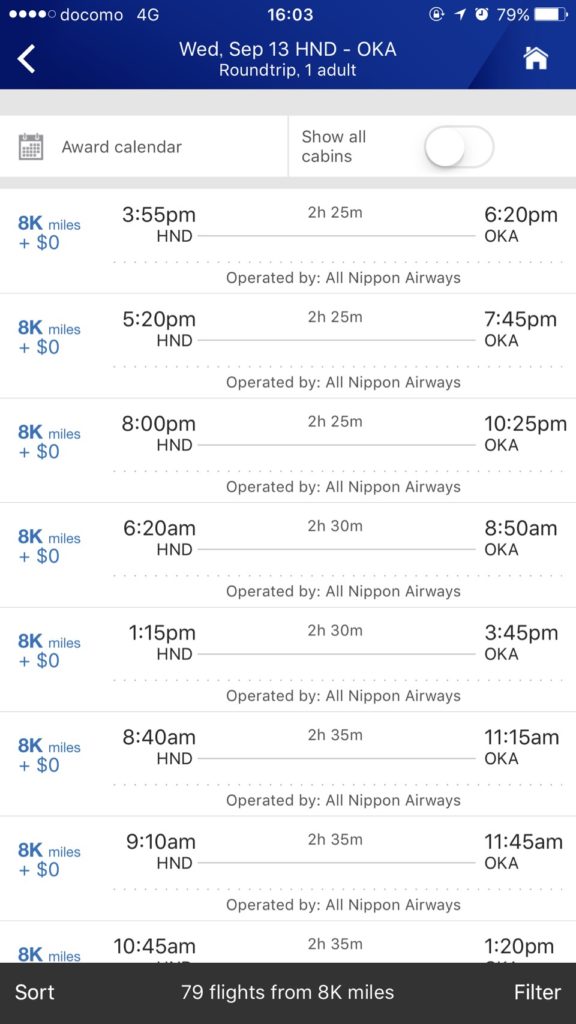The width and height of the screenshot is (576, 1024).
Task: Open the Award calendar icon
Action: pyautogui.click(x=31, y=147)
